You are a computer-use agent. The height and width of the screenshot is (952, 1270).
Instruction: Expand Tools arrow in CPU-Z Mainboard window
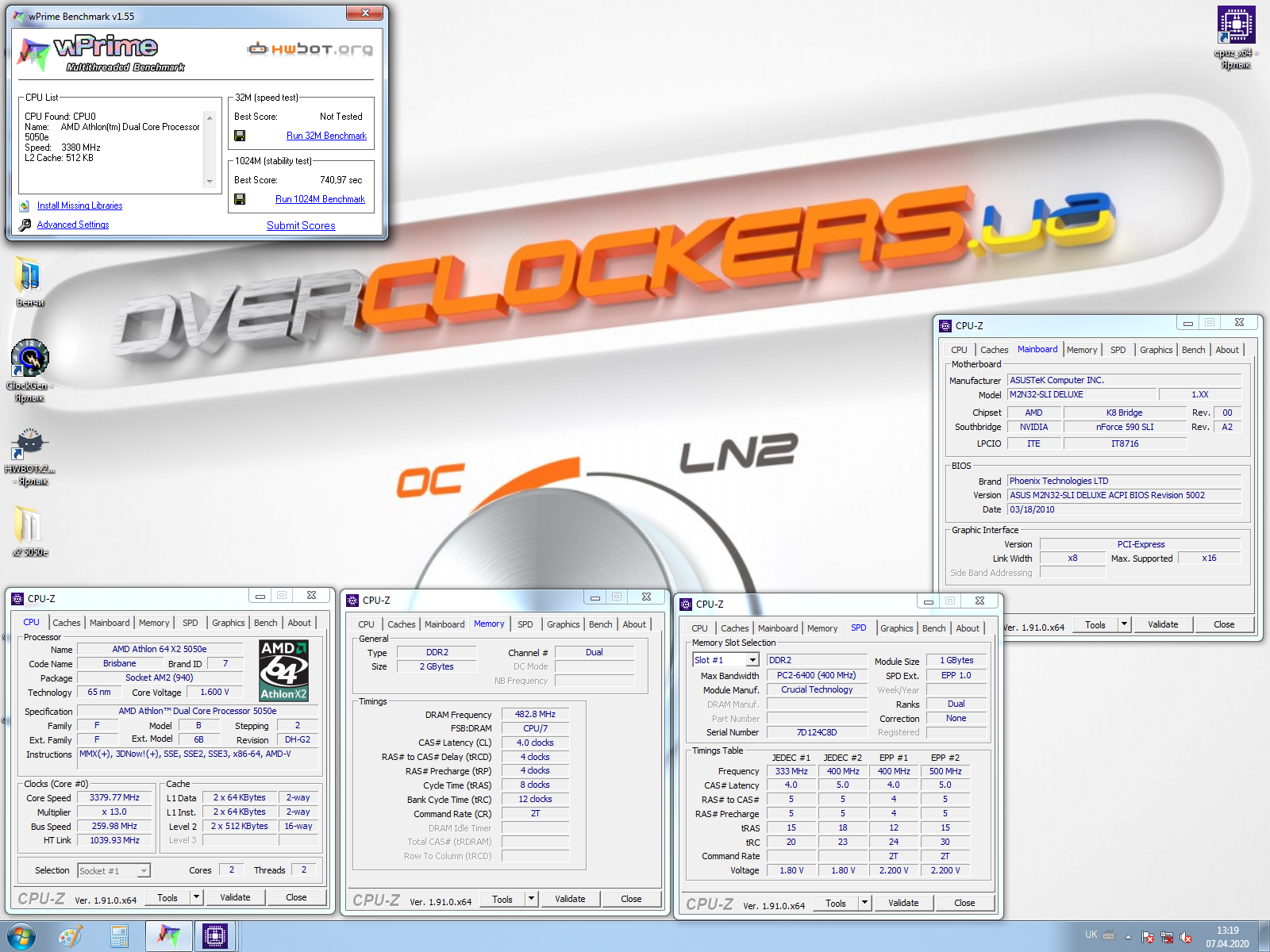pos(1124,624)
